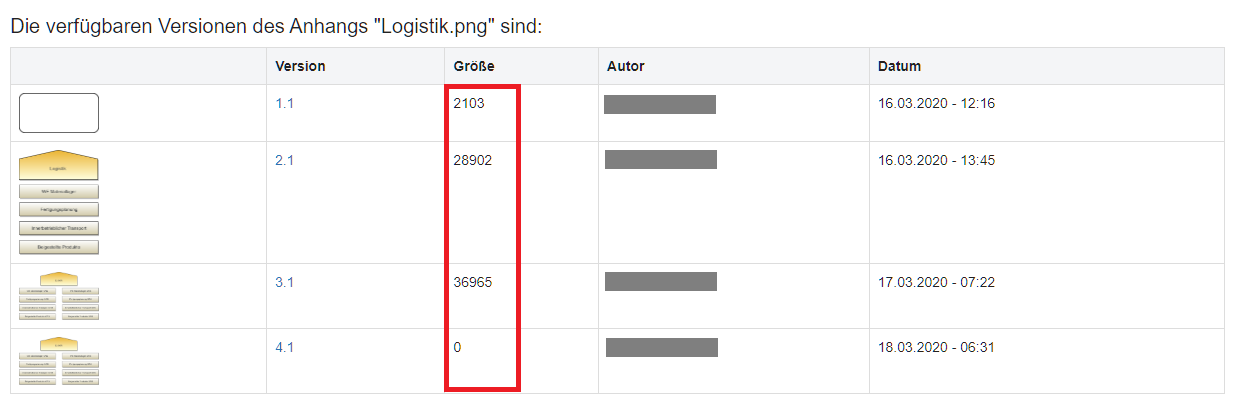The width and height of the screenshot is (1240, 402).
Task: Click the version 3.1 thumbnail image
Action: (59, 296)
